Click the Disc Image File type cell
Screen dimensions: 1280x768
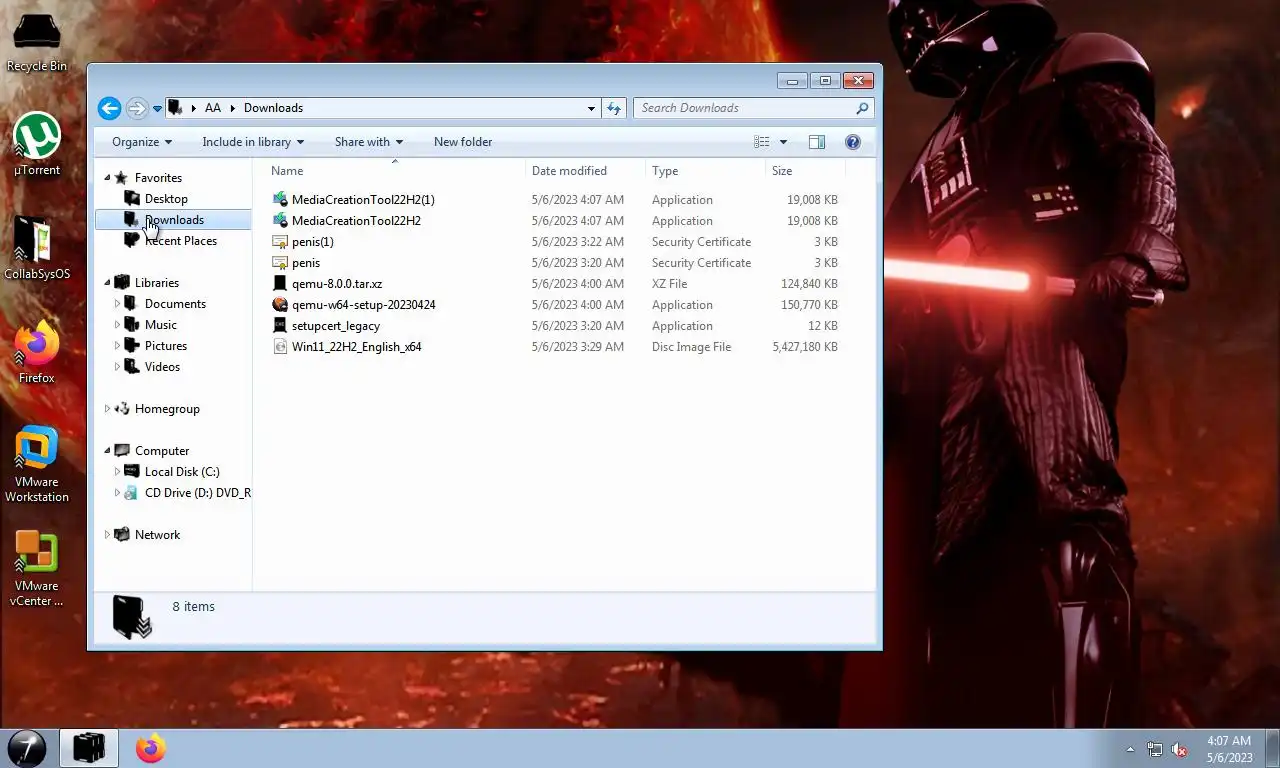coord(691,347)
